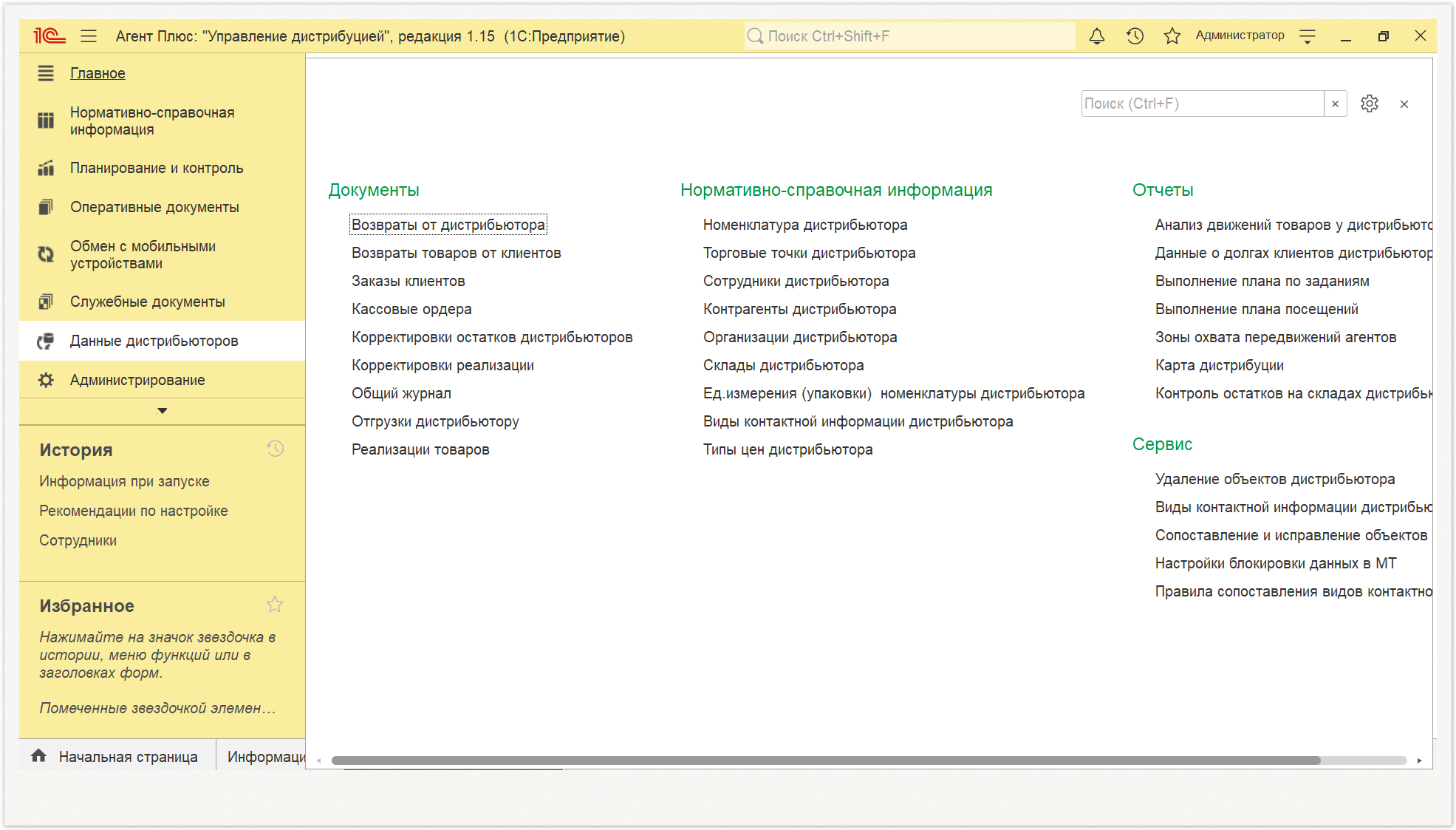The image size is (1456, 830).
Task: Switch to the Информация tab
Action: click(266, 757)
